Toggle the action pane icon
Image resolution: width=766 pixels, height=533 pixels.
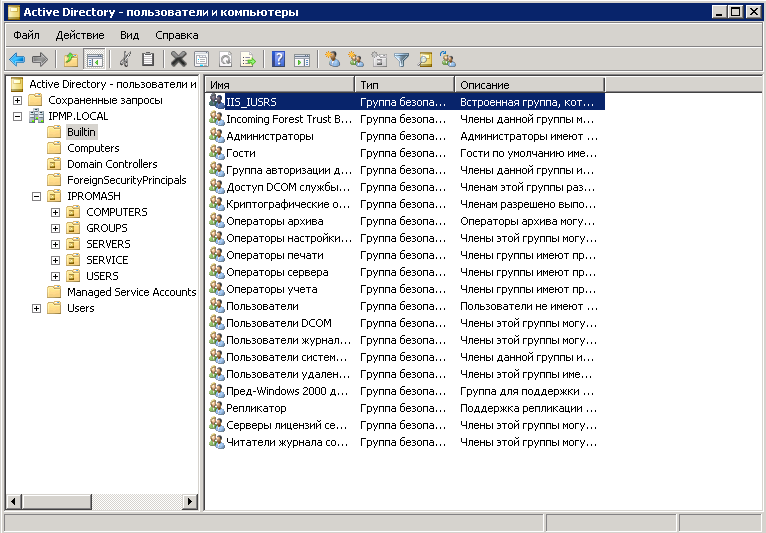coord(302,60)
